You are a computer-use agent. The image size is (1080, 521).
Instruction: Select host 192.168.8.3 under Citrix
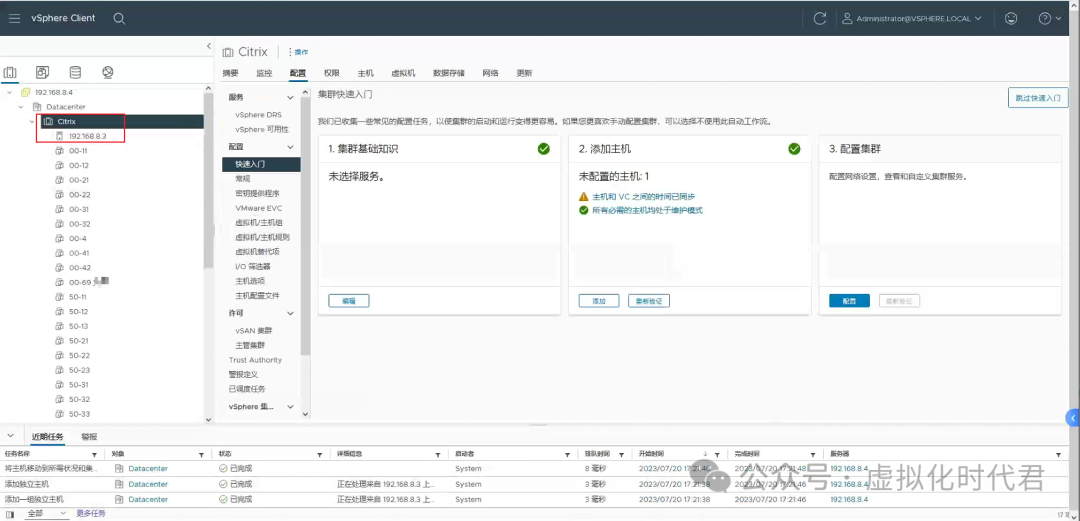(87, 136)
